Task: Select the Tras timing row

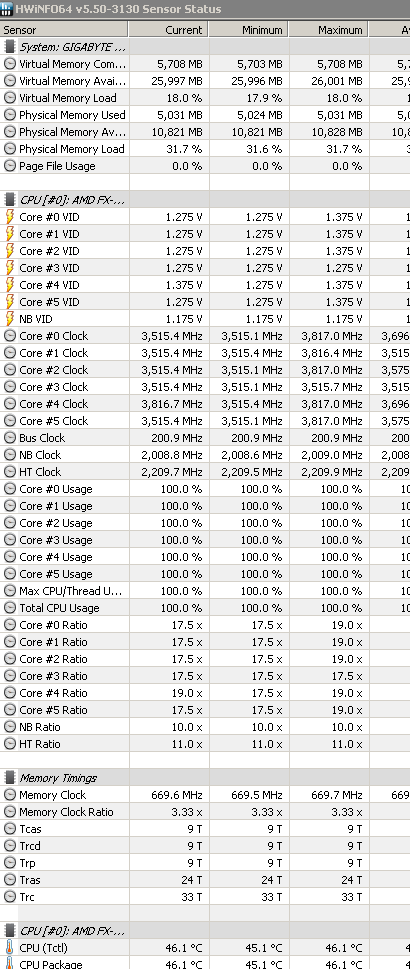Action: (205, 880)
